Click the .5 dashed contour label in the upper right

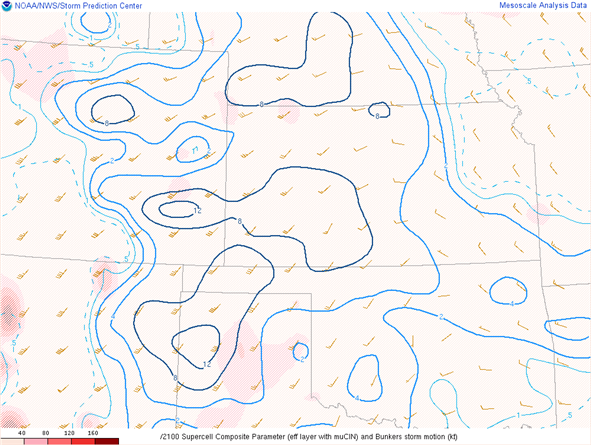click(x=528, y=81)
